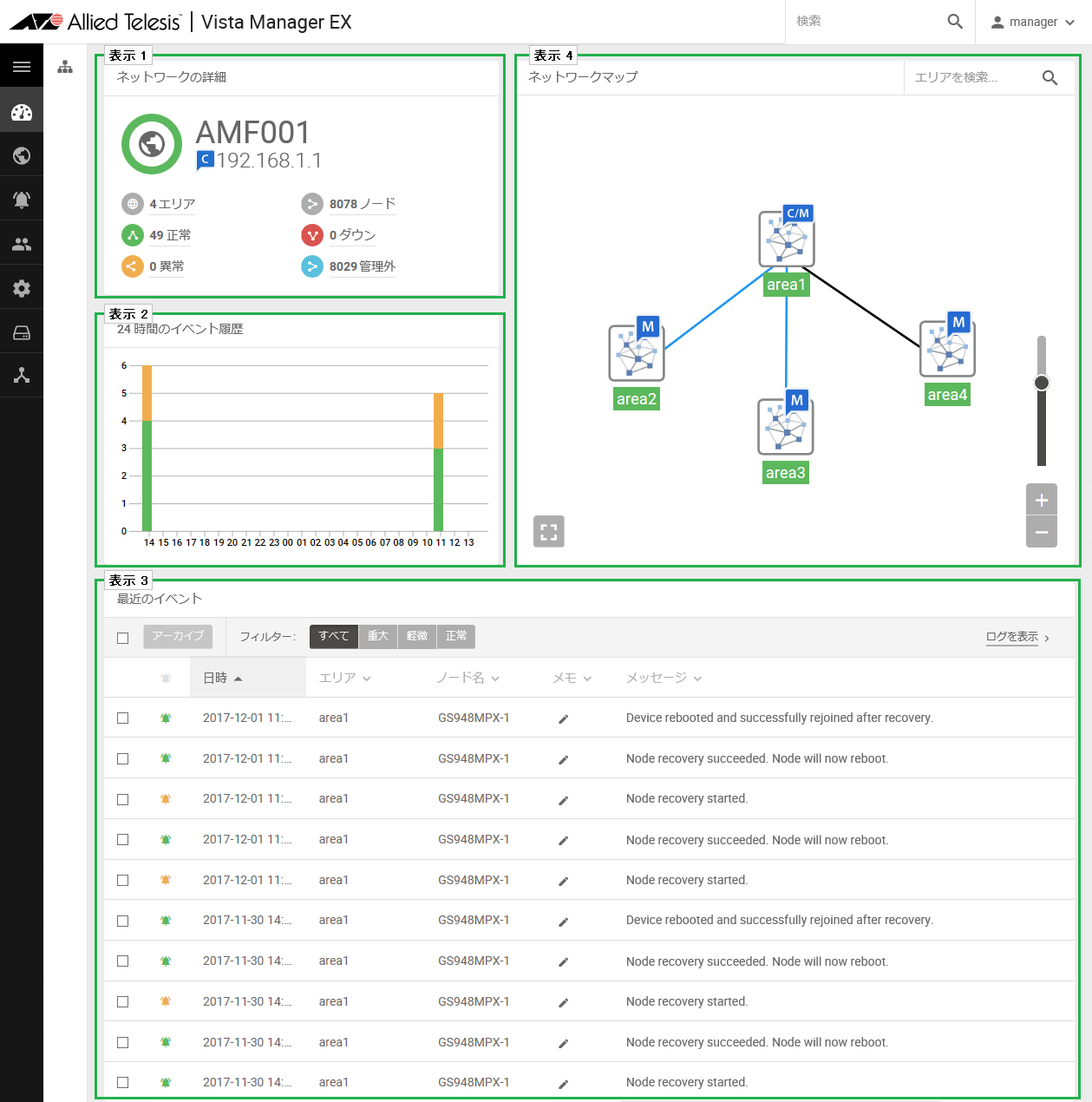
Task: Click the asset storage icon in sidebar
Action: [22, 333]
